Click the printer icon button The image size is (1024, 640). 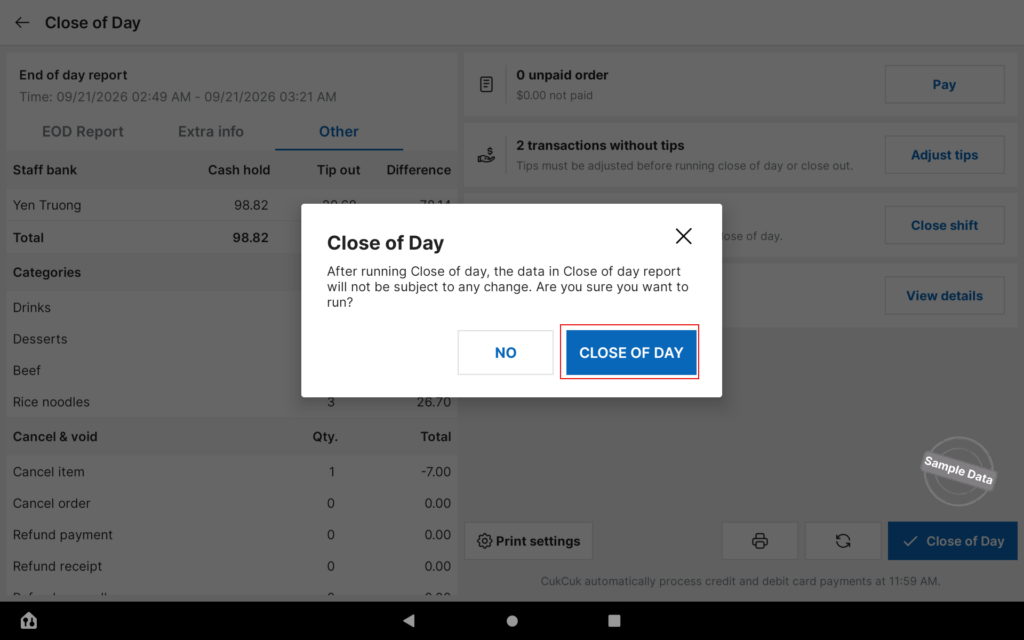(x=760, y=541)
